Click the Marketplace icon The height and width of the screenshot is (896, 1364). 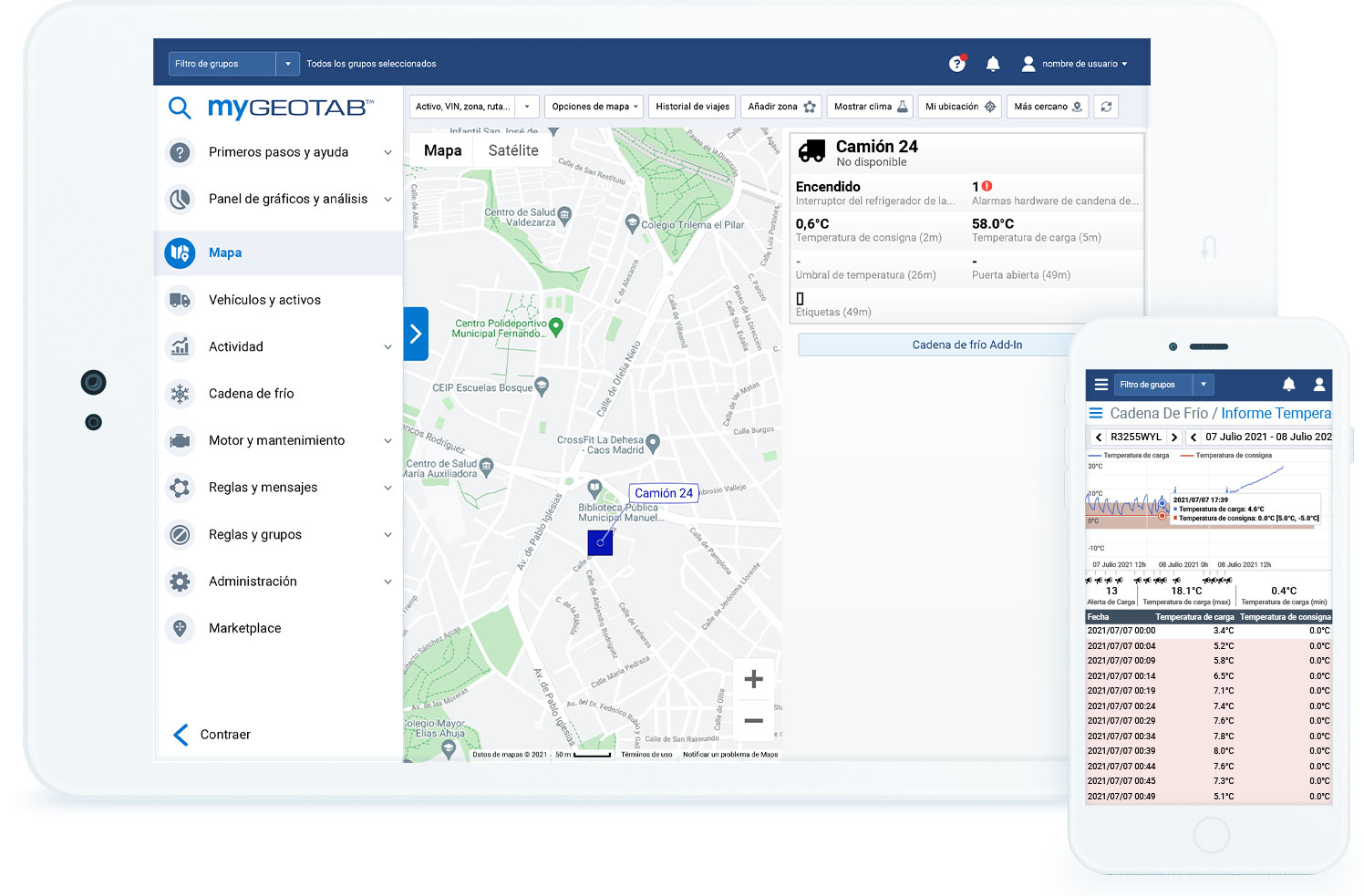(x=181, y=628)
